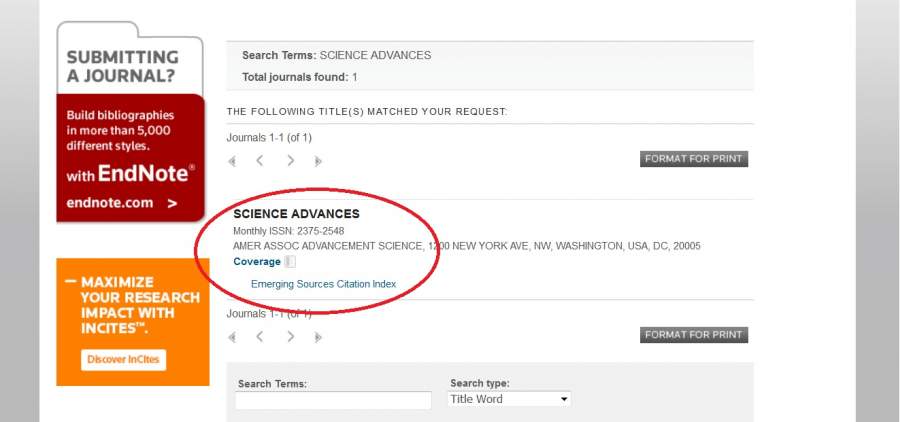Click top previous page arrow
Screen dimensions: 900x422
[x=260, y=161]
